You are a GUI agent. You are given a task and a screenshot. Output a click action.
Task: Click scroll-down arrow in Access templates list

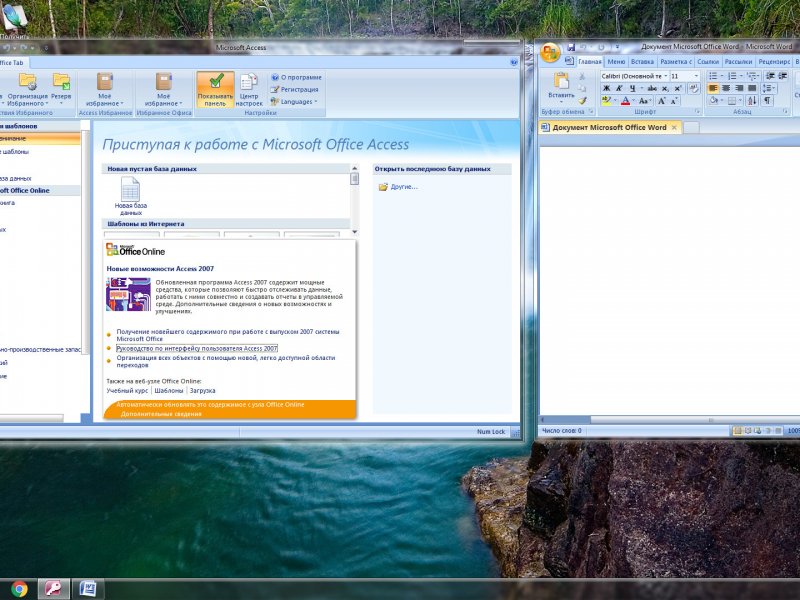pyautogui.click(x=355, y=232)
